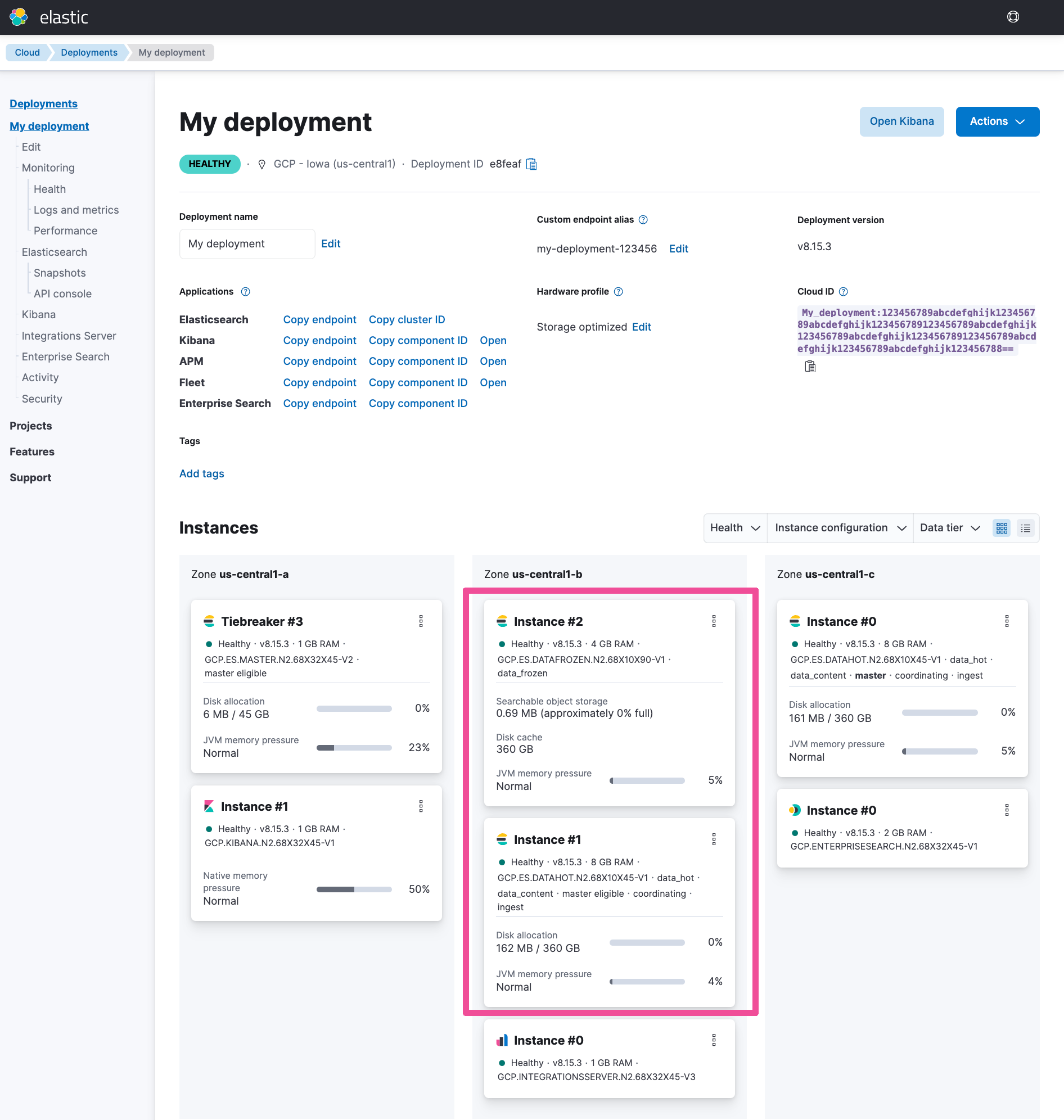Switch instances to grid view
The image size is (1064, 1120).
(x=1002, y=528)
